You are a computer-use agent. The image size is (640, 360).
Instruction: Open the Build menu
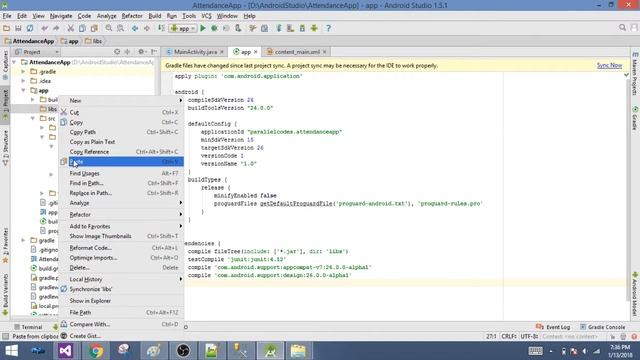tap(155, 16)
